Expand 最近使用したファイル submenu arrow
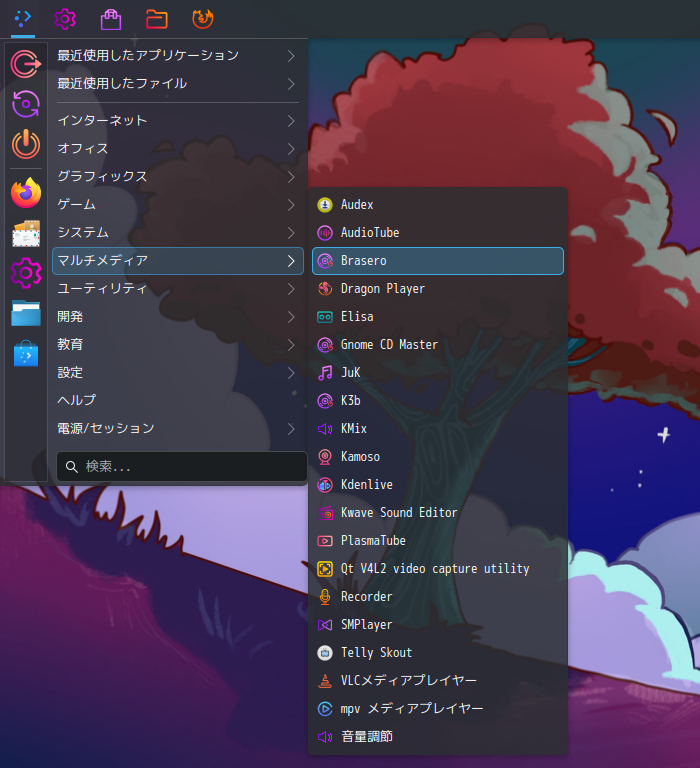 291,84
